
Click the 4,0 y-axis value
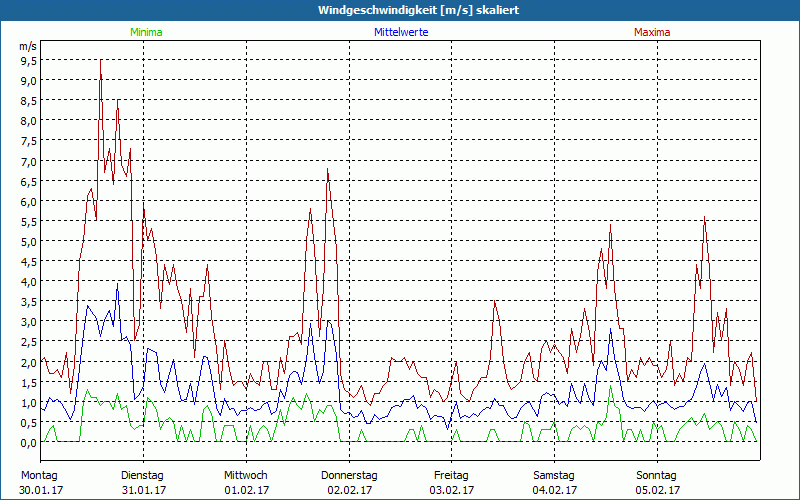(x=29, y=282)
